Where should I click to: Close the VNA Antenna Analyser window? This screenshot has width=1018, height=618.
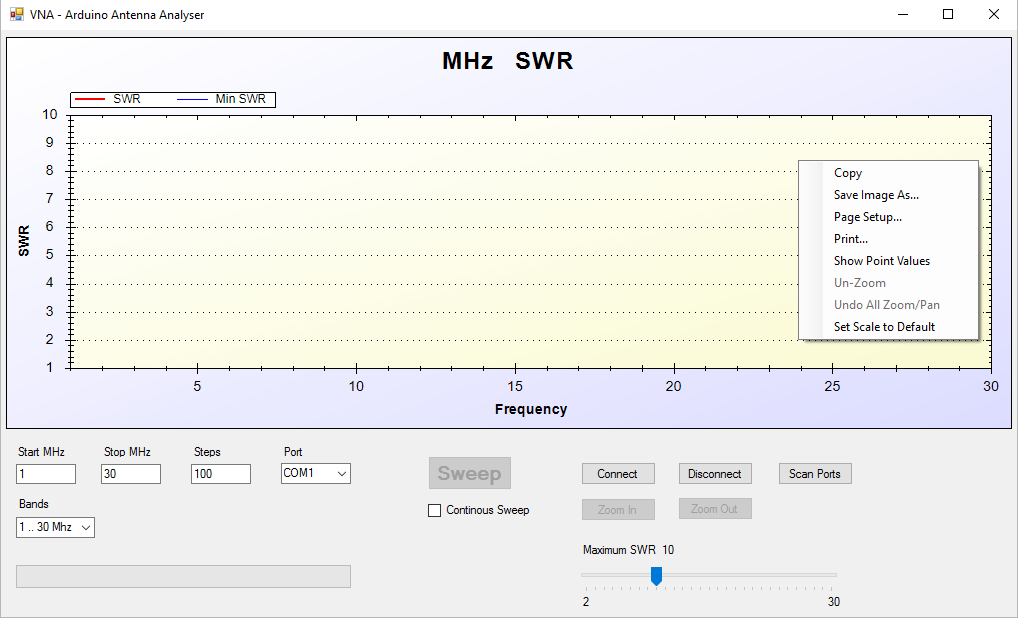pos(994,14)
